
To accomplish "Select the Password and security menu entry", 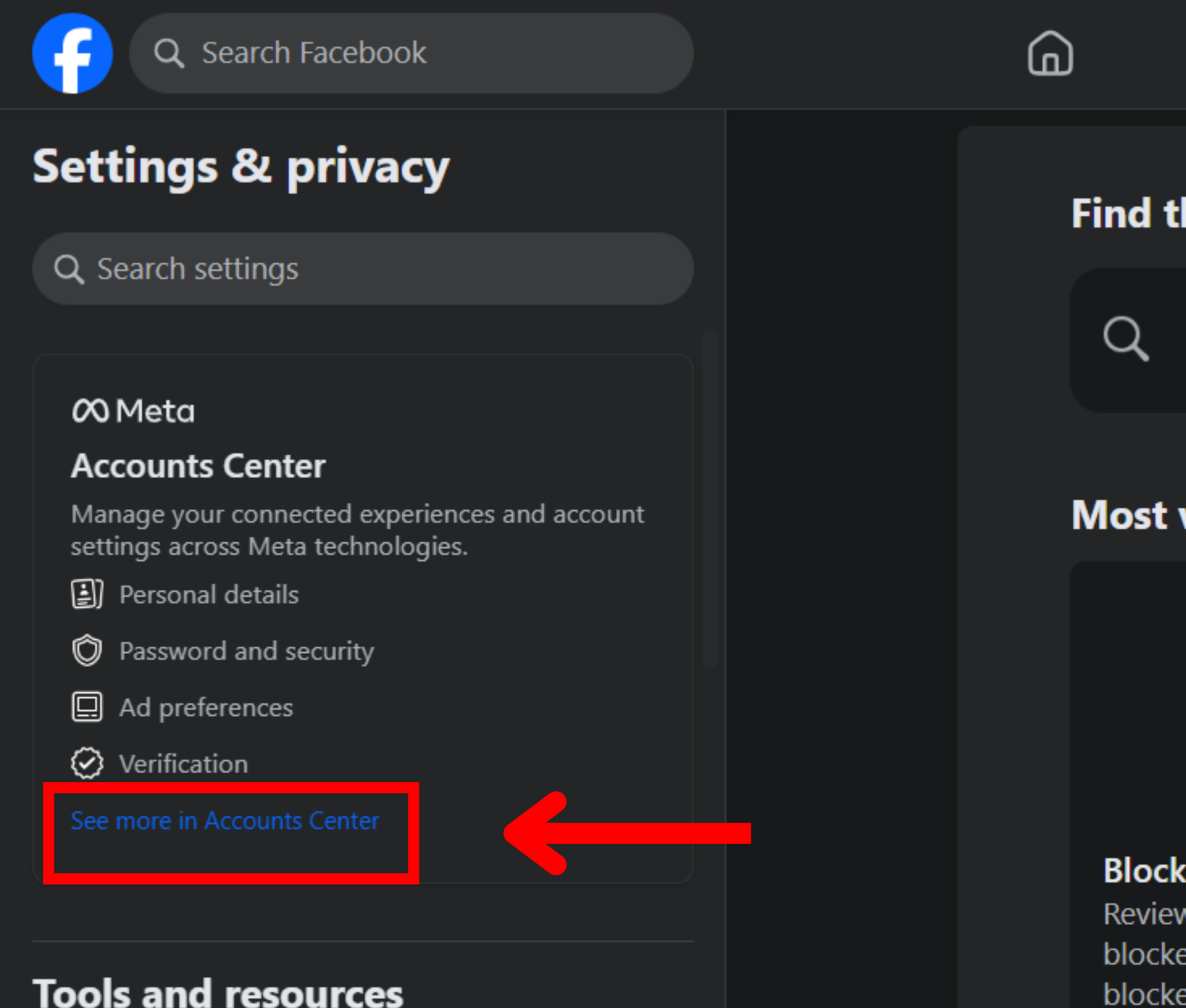I will pos(246,650).
